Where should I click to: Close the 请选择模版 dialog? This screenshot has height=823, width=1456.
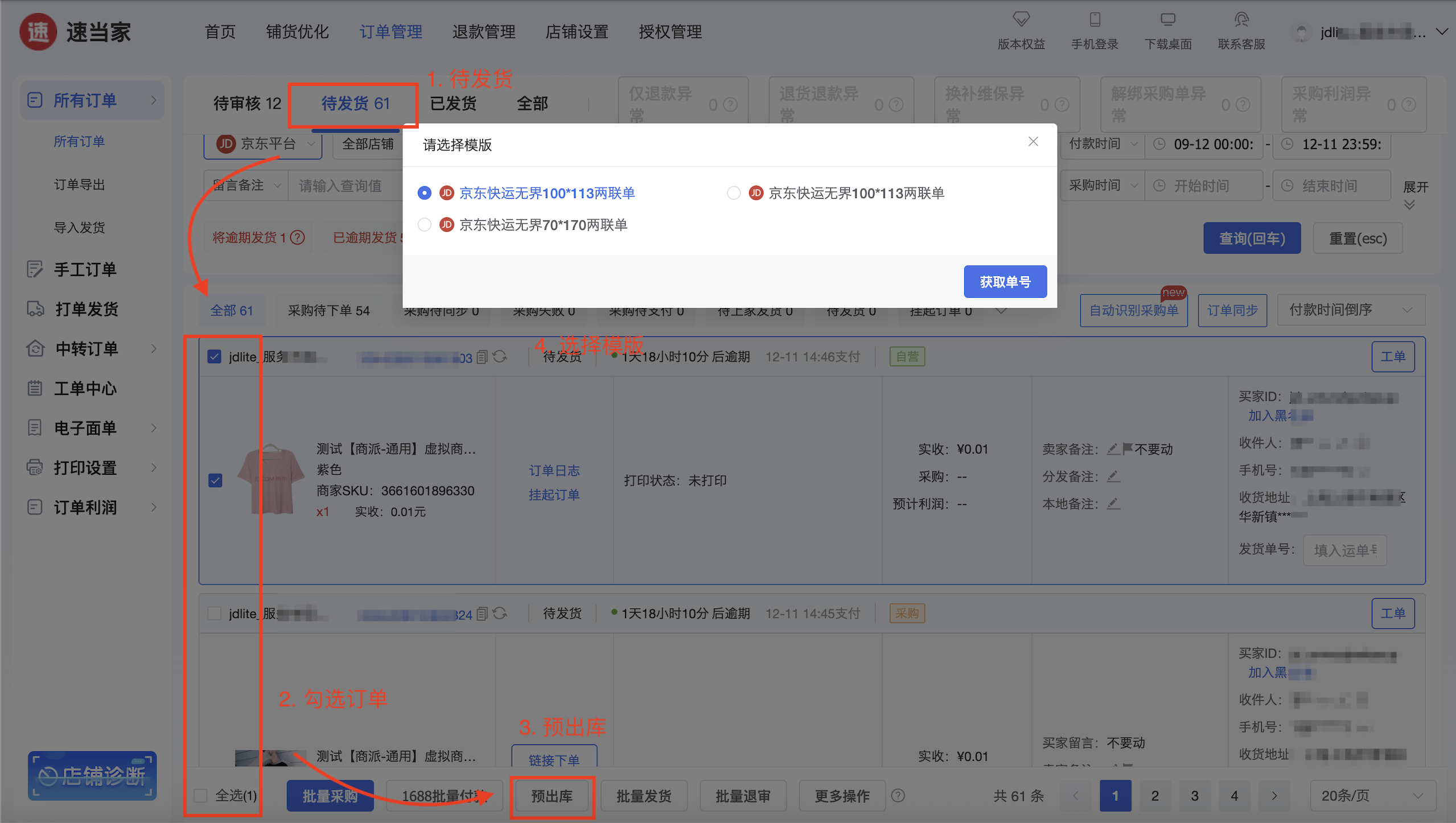pos(1033,142)
